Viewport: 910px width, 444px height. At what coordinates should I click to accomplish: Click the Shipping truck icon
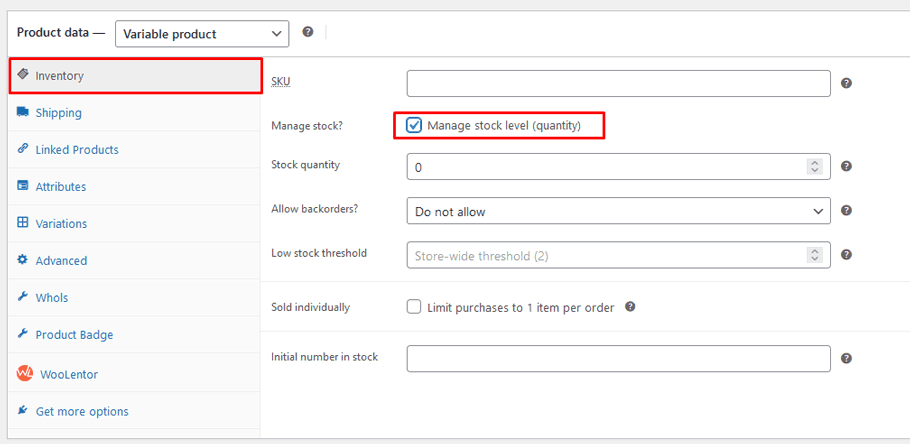click(x=23, y=112)
